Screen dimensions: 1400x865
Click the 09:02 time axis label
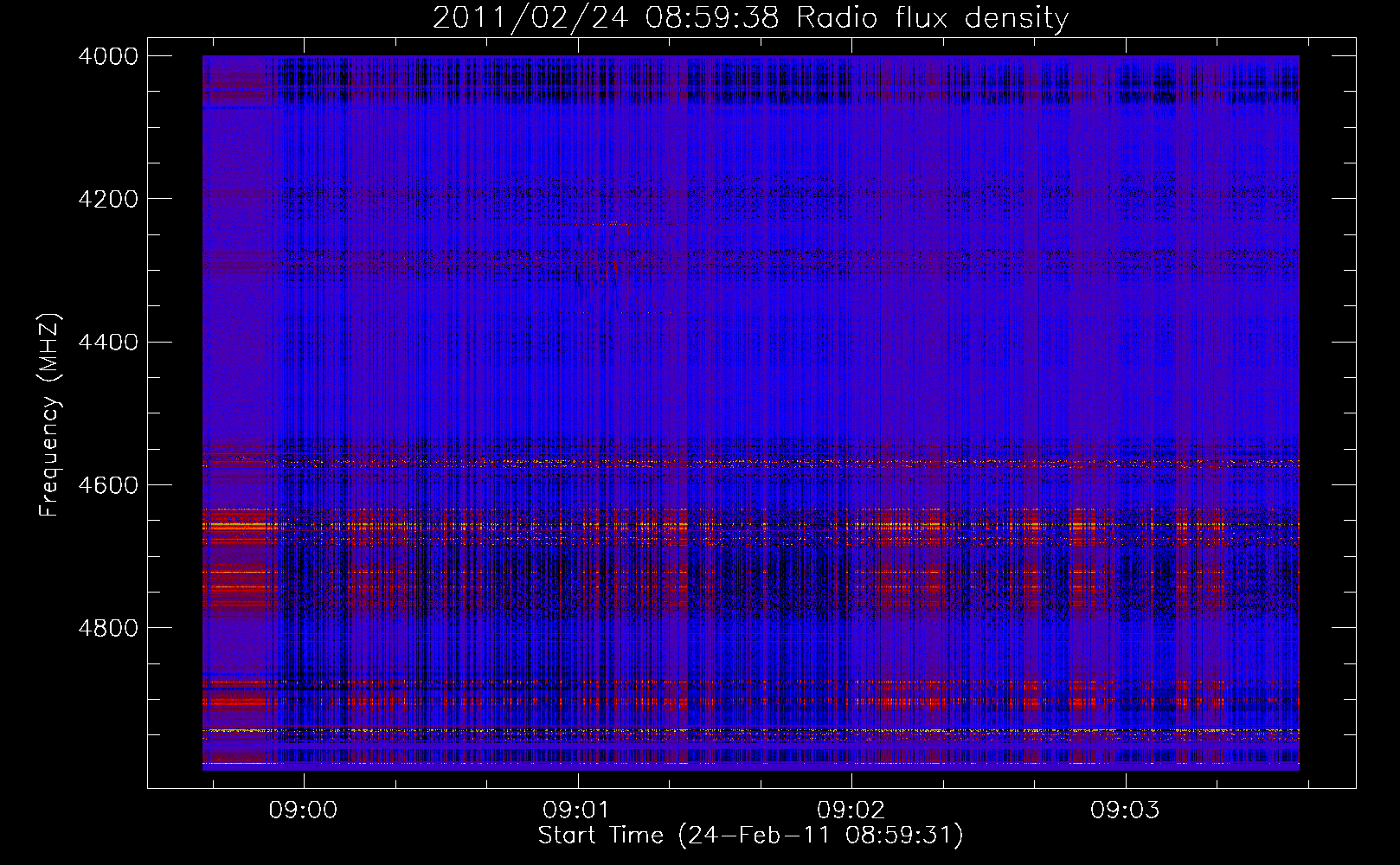(851, 811)
